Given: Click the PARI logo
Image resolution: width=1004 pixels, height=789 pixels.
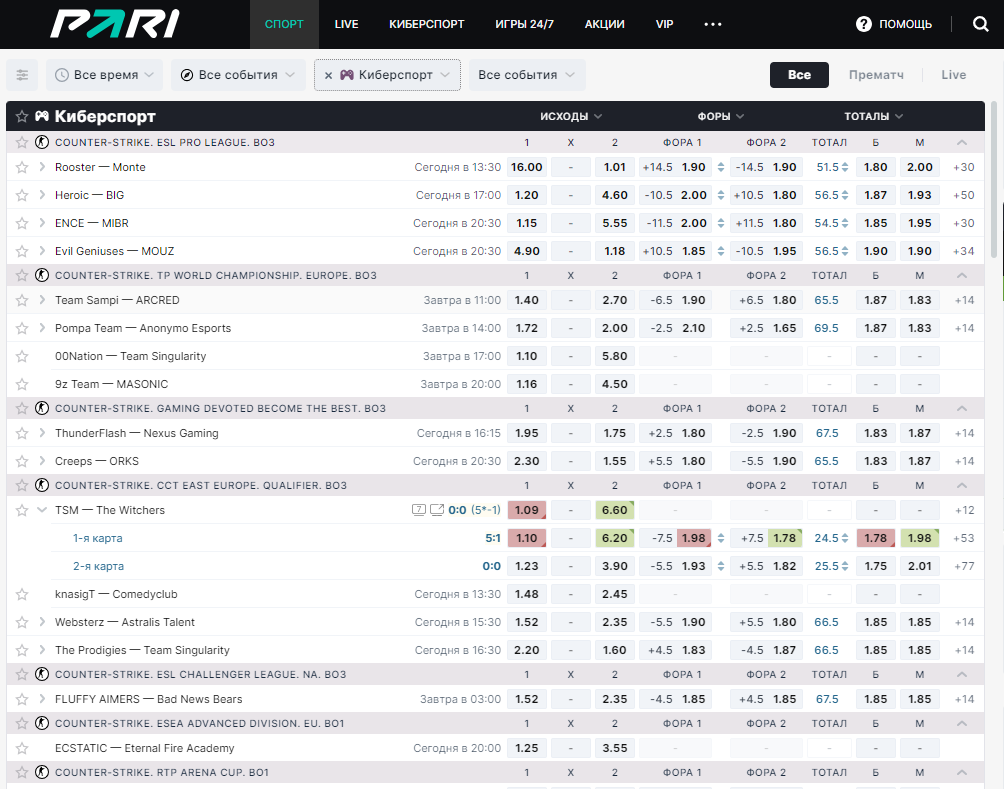Looking at the screenshot, I should [x=115, y=24].
